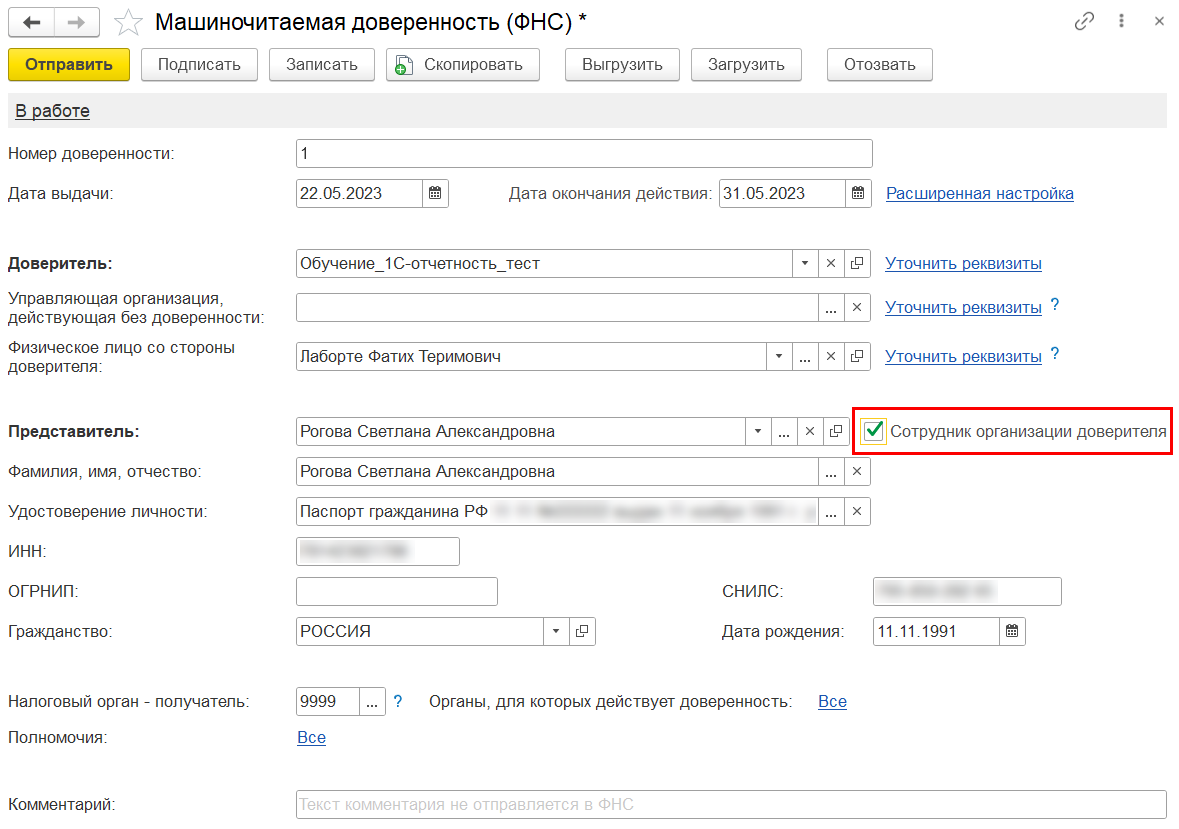This screenshot has width=1179, height=829.
Task: Open the three-dot more menu in header
Action: (1122, 21)
